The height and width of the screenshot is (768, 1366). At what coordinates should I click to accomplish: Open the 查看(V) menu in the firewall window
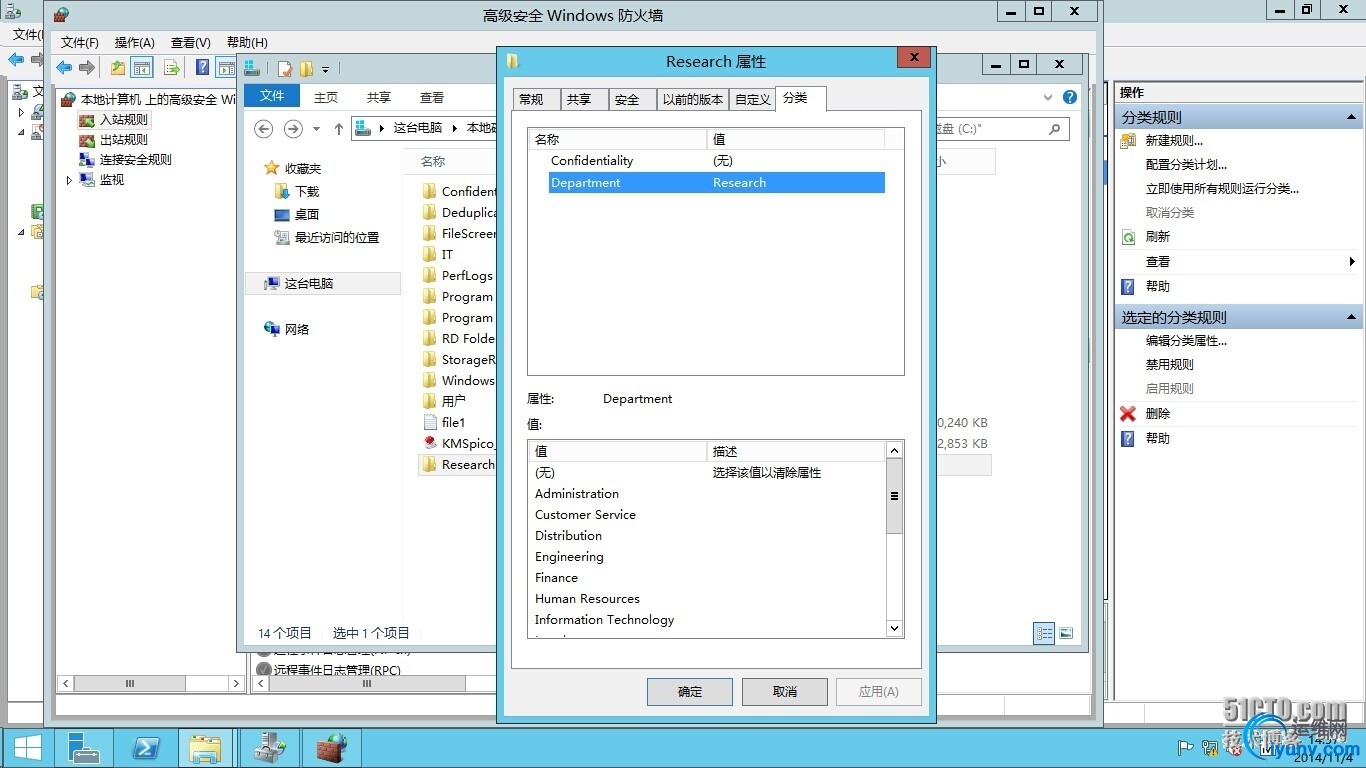click(191, 42)
